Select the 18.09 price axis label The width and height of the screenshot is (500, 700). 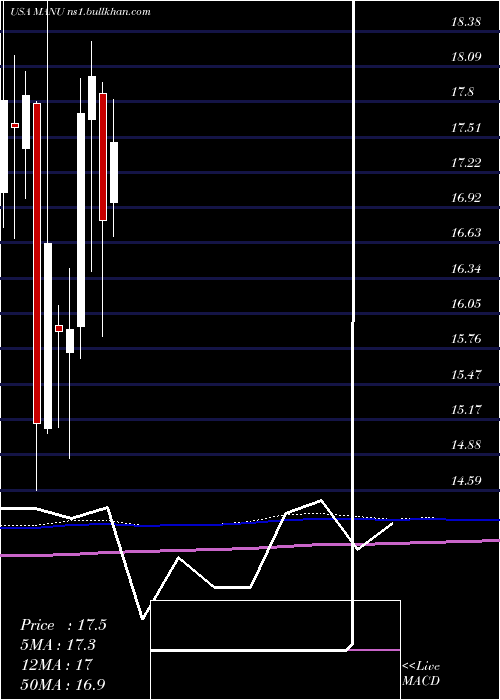pos(466,57)
